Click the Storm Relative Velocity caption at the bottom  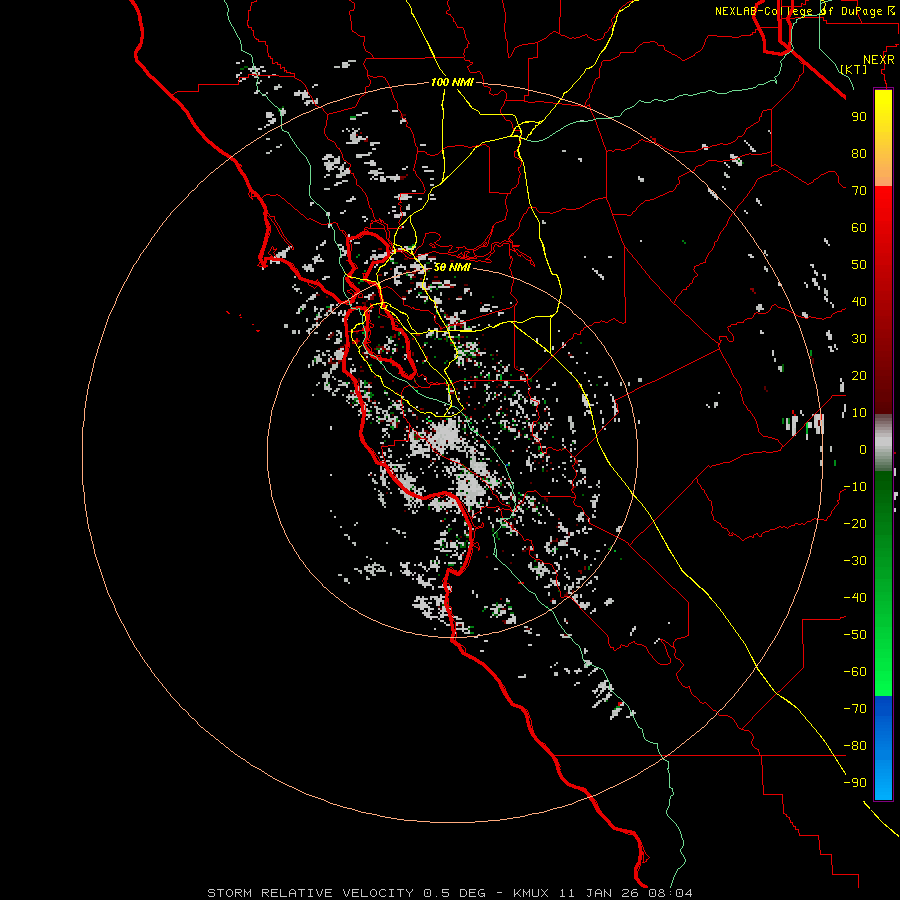point(449,893)
